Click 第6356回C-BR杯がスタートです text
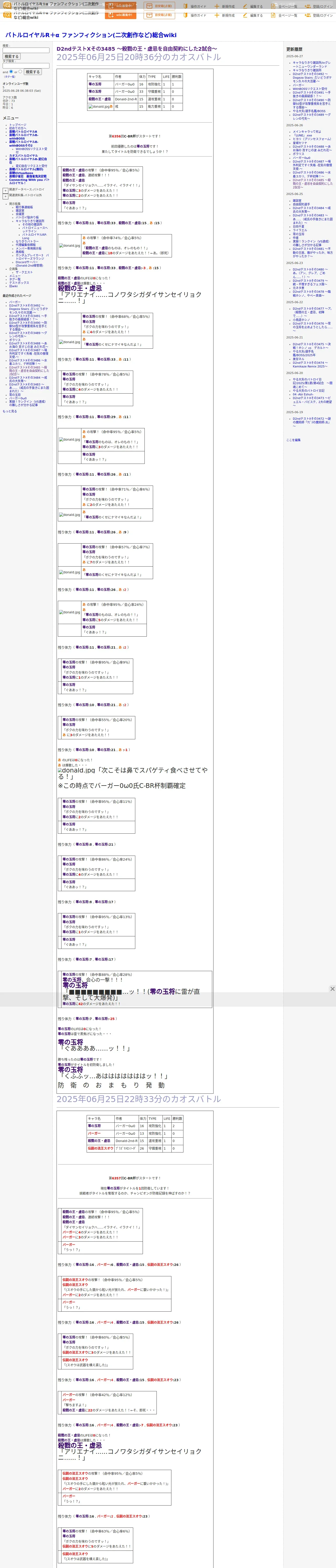 tap(135, 136)
